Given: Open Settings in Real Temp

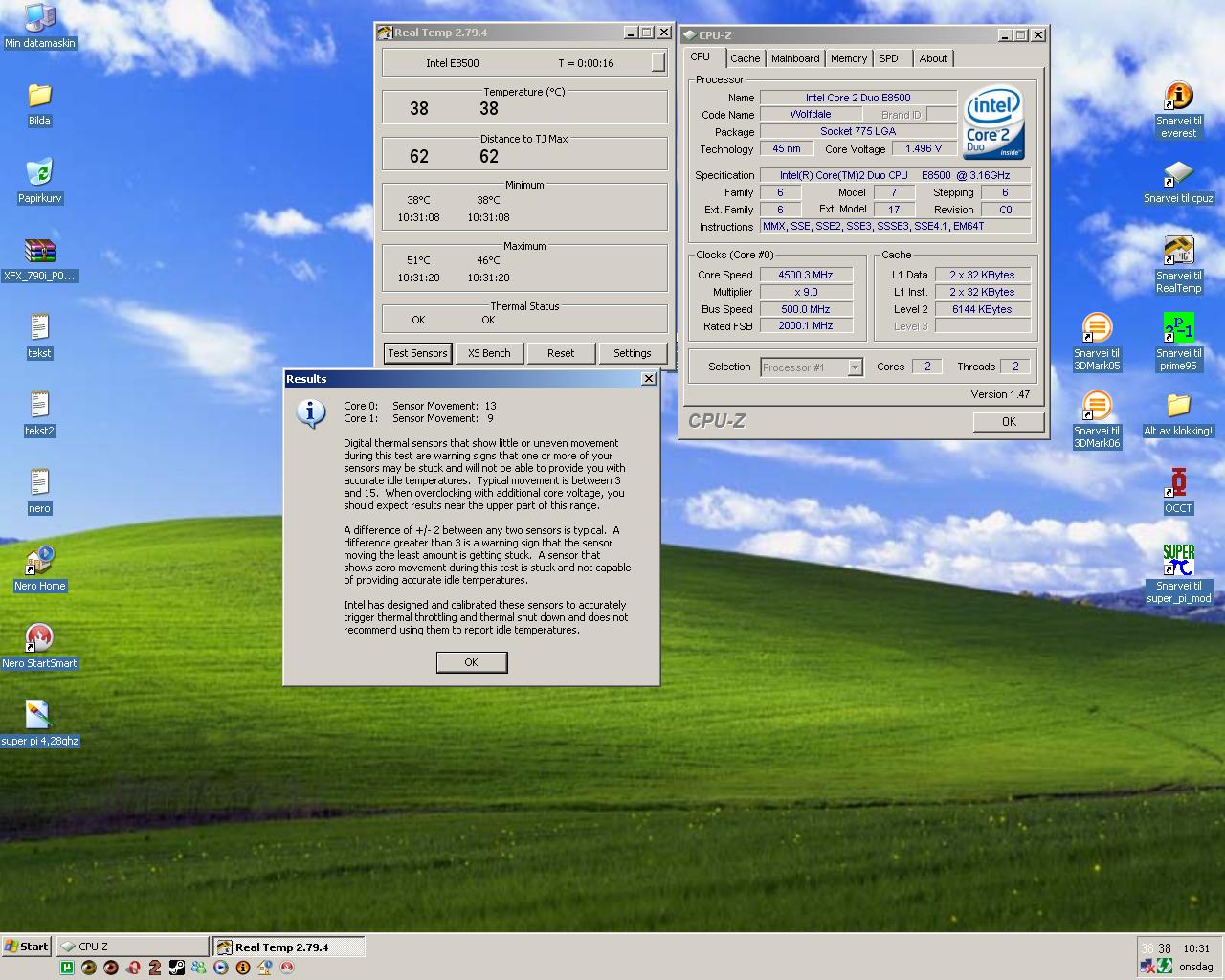Looking at the screenshot, I should pyautogui.click(x=632, y=353).
